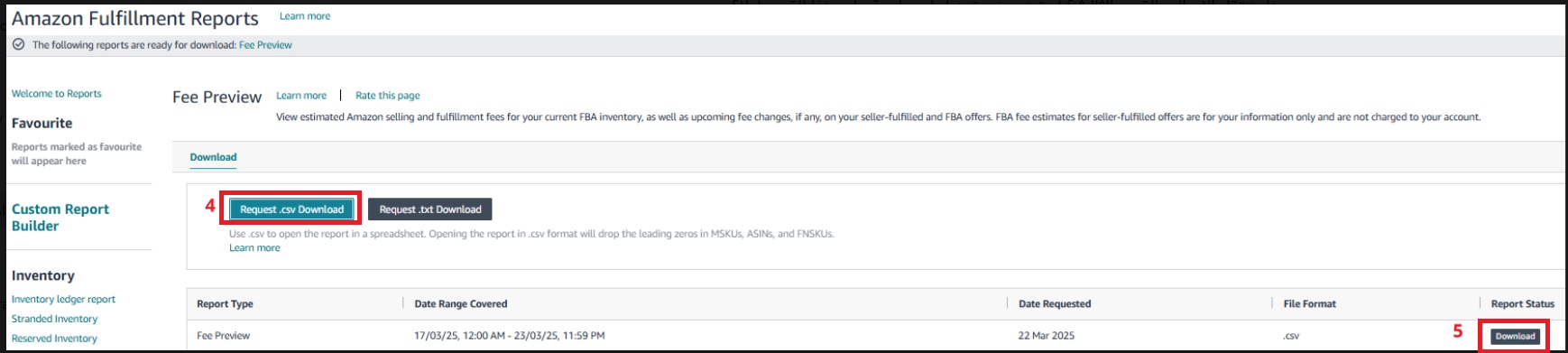Click the Report Type column header
The image size is (1568, 353).
226,304
